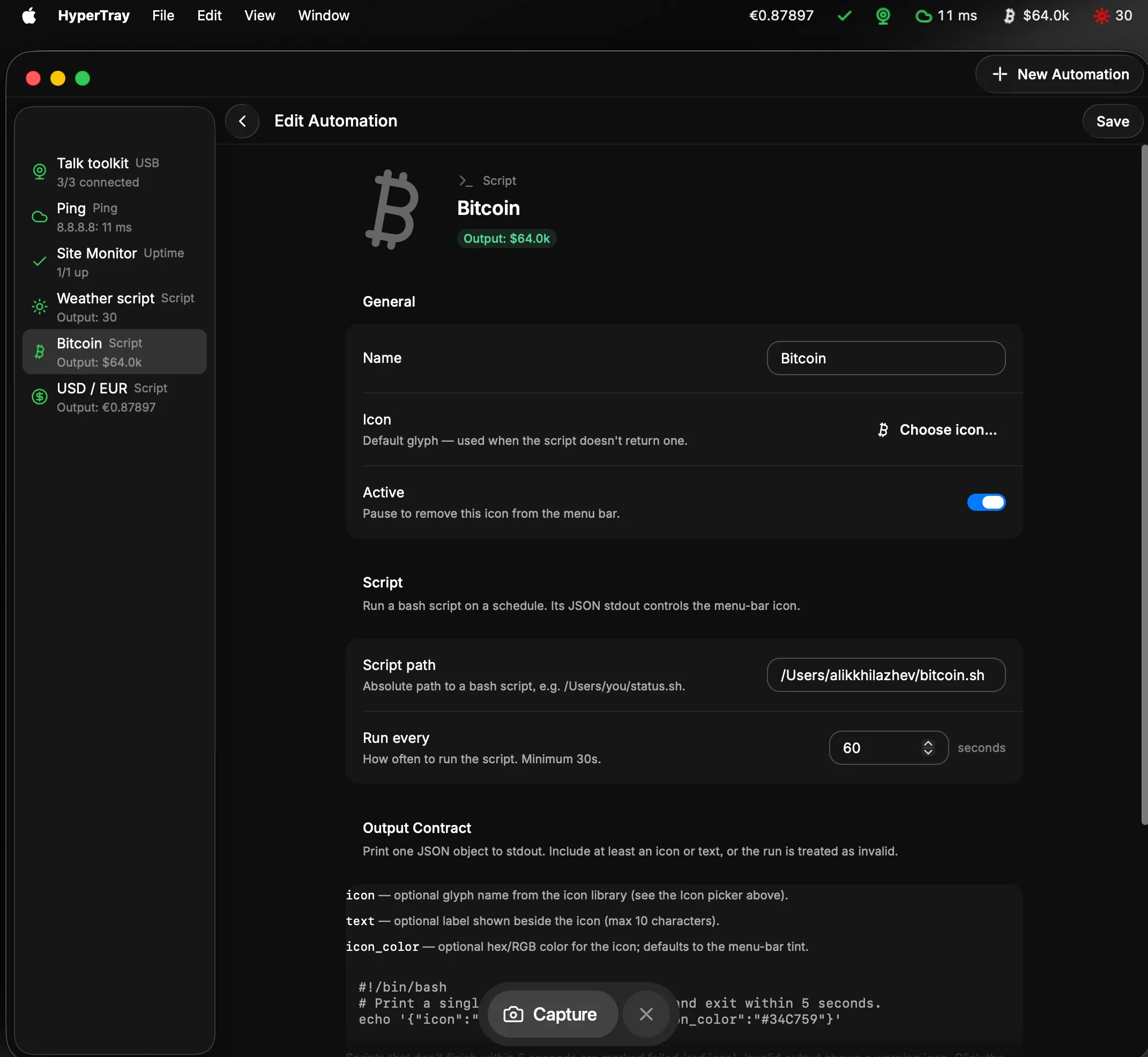This screenshot has width=1148, height=1057.
Task: Click the Site Monitor checkmark icon
Action: point(40,262)
